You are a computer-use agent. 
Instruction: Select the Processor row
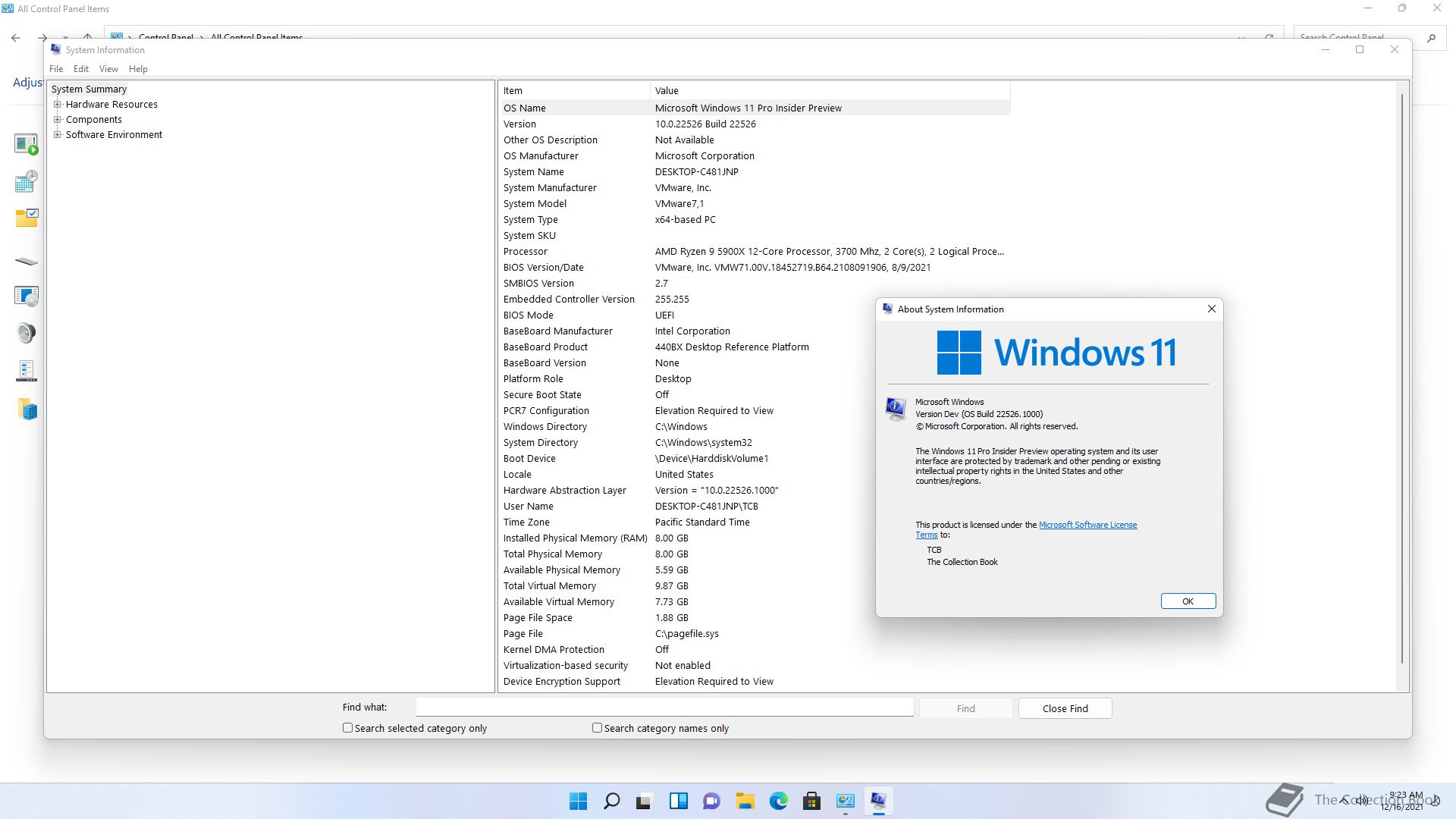click(x=755, y=251)
